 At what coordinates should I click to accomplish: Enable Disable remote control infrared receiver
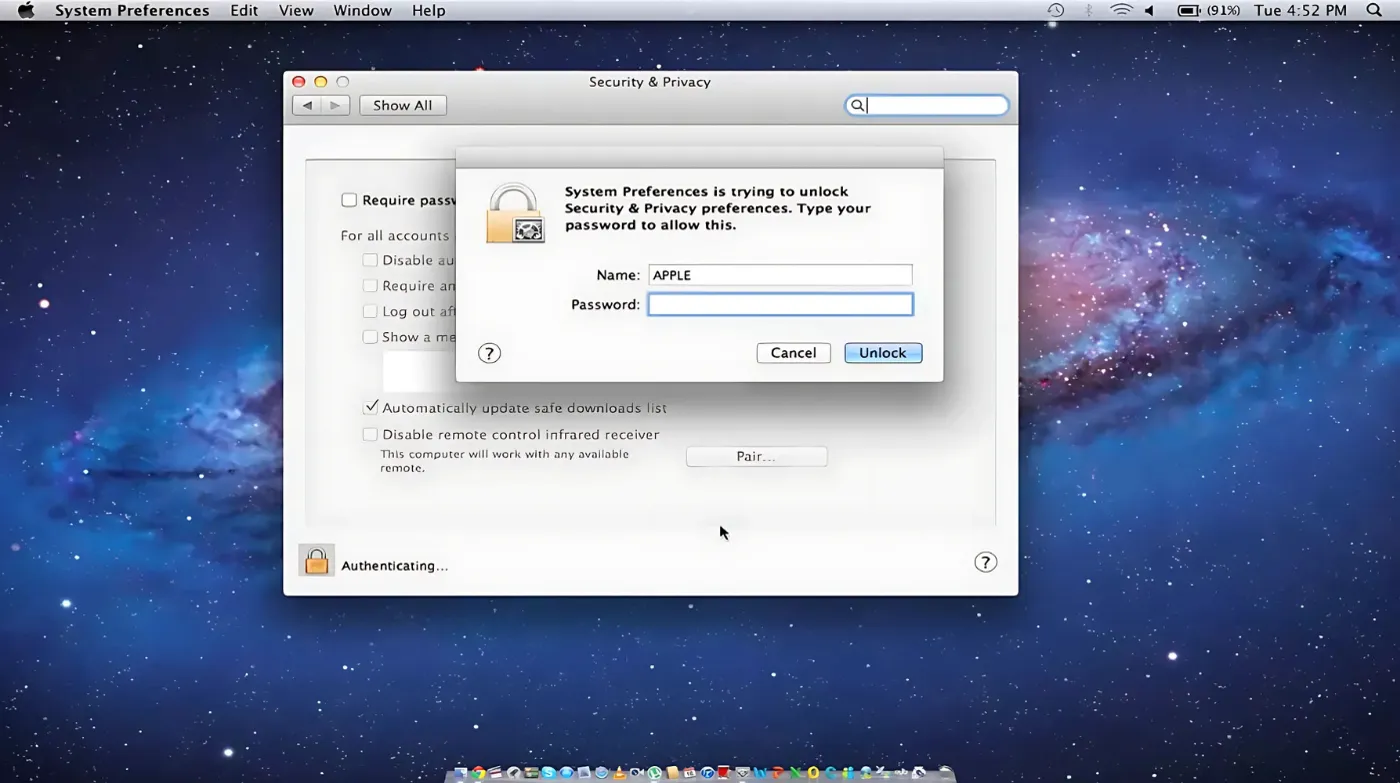pos(371,434)
